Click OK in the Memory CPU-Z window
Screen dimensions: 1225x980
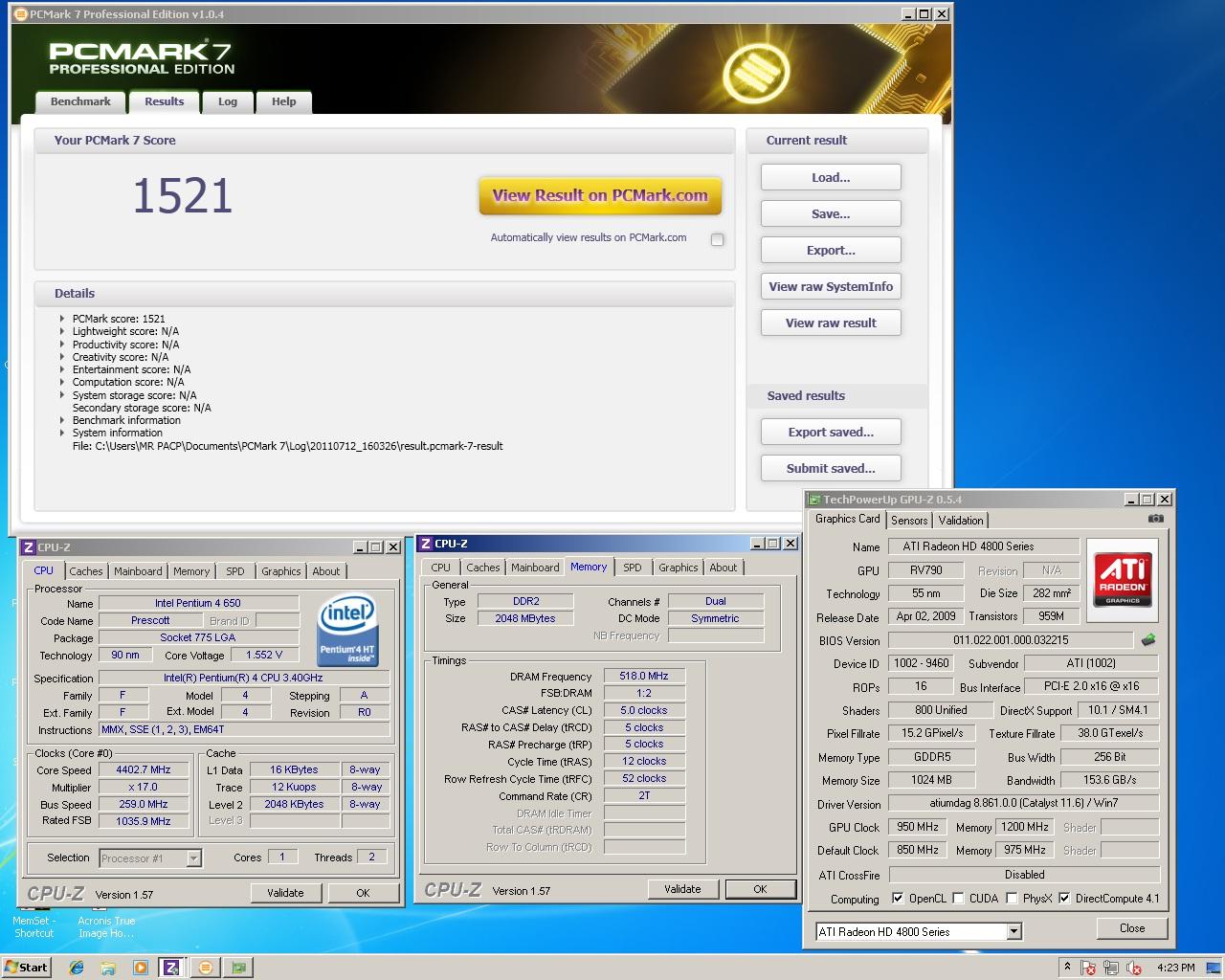tap(760, 889)
